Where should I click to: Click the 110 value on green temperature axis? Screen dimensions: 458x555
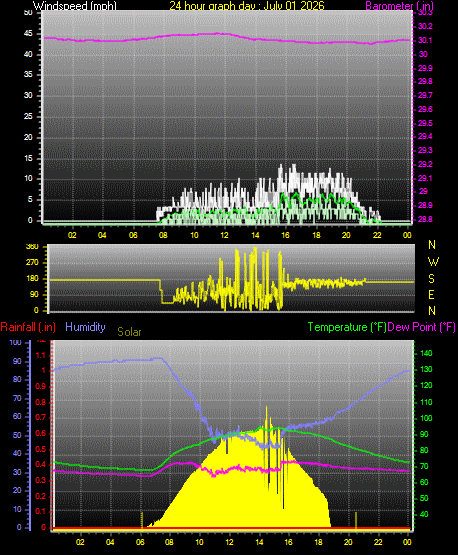click(426, 402)
